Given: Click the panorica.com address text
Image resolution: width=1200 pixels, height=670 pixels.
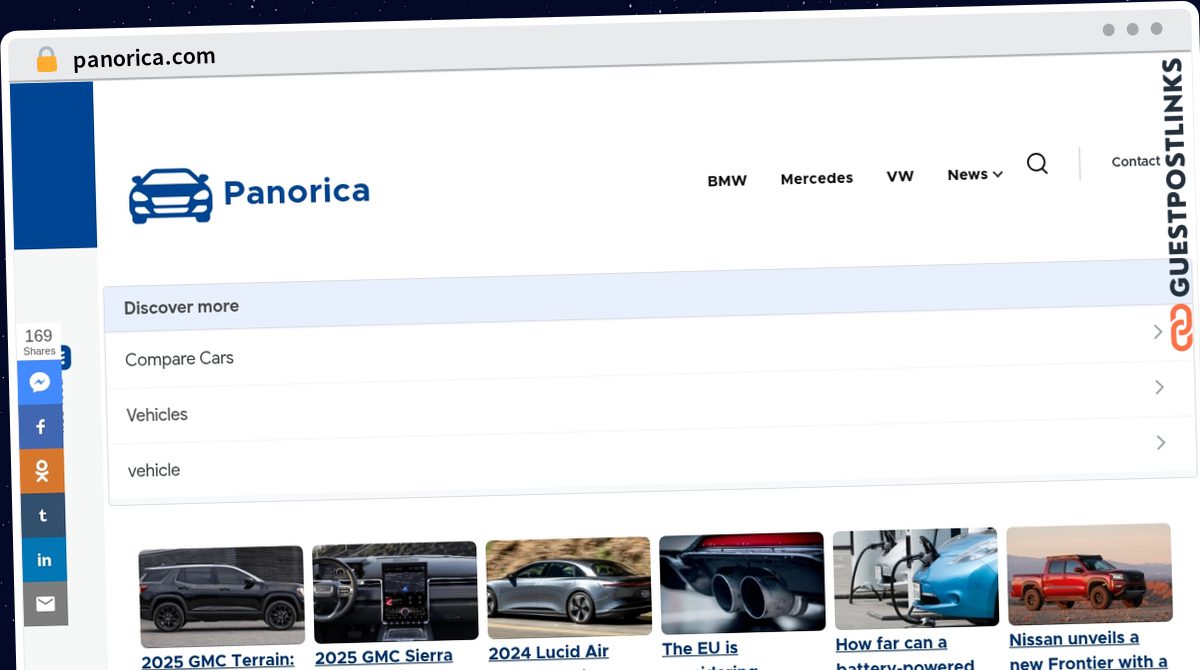Looking at the screenshot, I should [x=144, y=58].
